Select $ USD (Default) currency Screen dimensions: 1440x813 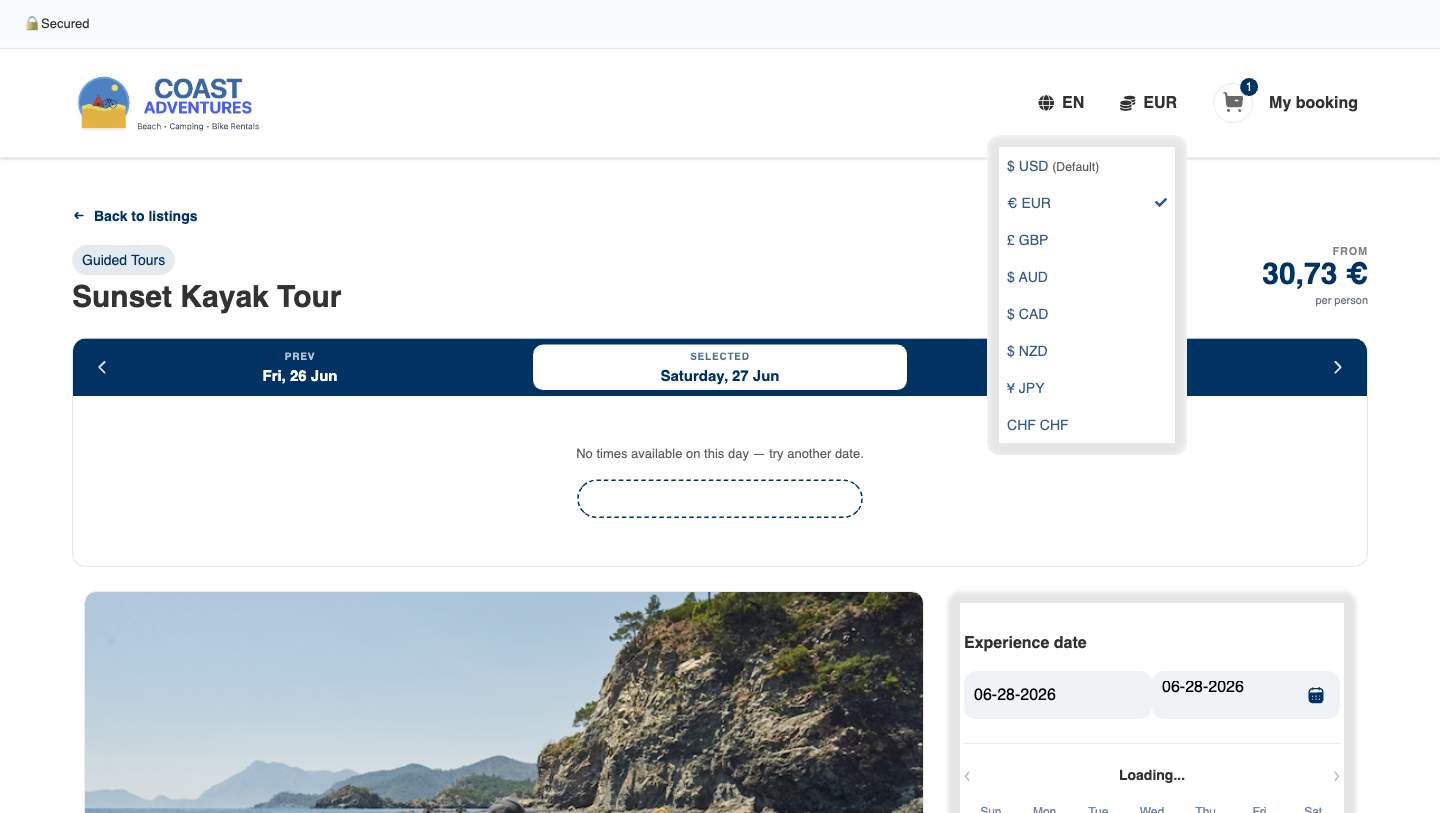(1087, 166)
